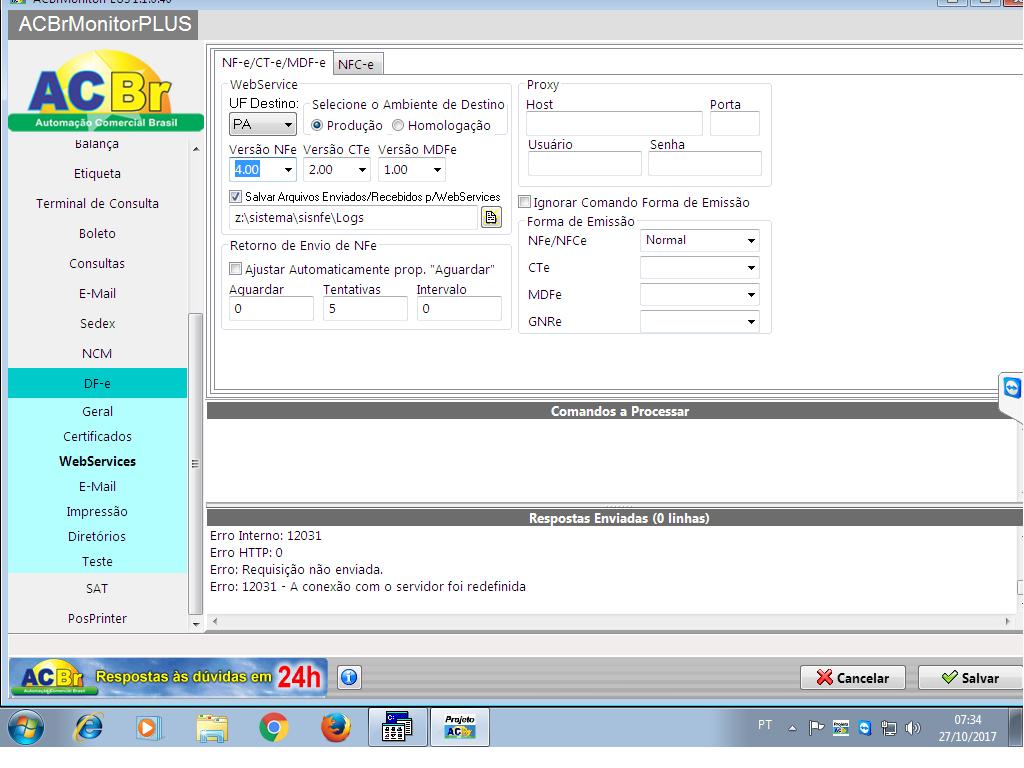The height and width of the screenshot is (768, 1024).
Task: Launch Google Chrome from taskbar
Action: (274, 727)
